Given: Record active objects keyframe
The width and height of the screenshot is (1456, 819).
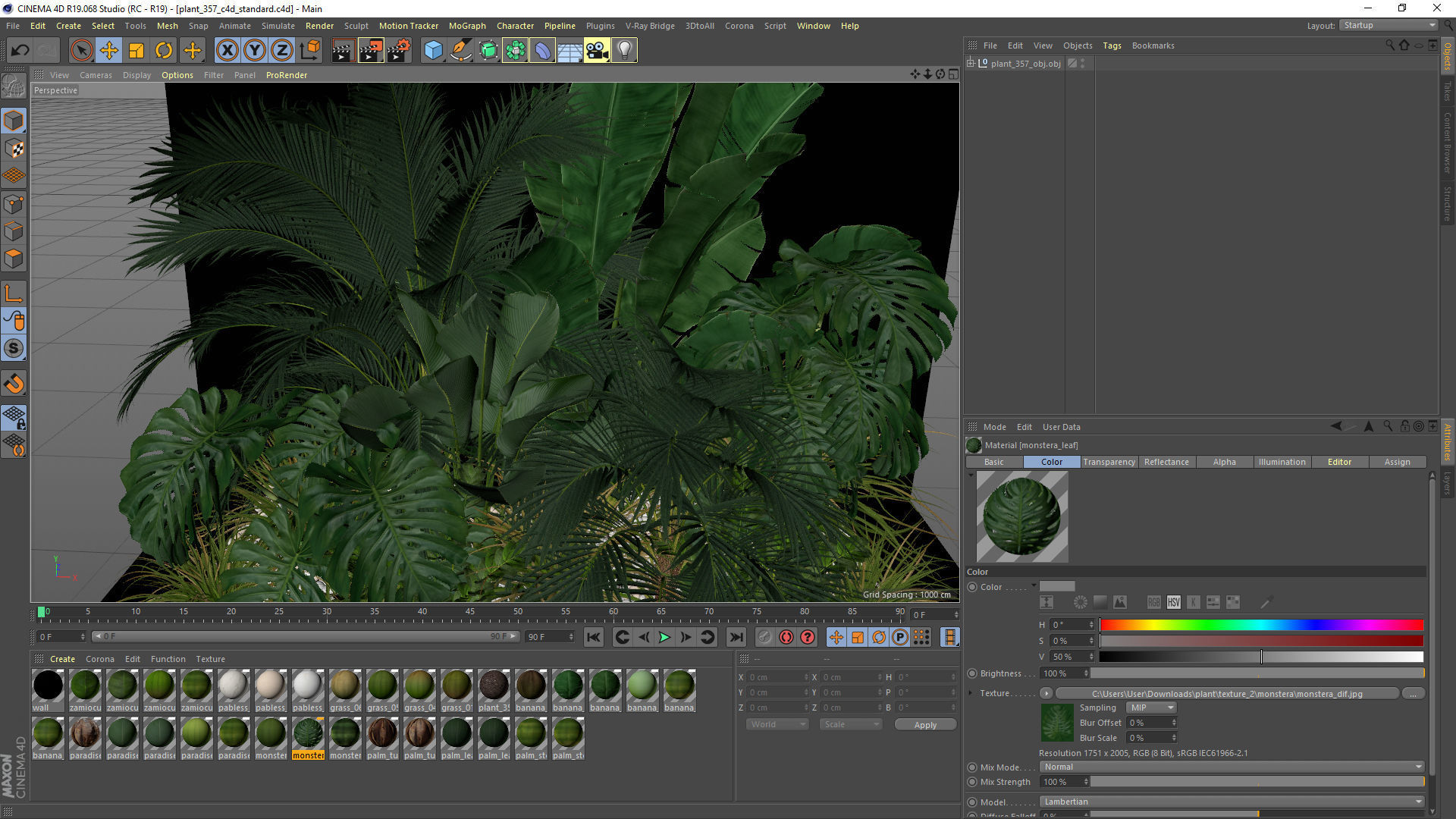Looking at the screenshot, I should (764, 637).
